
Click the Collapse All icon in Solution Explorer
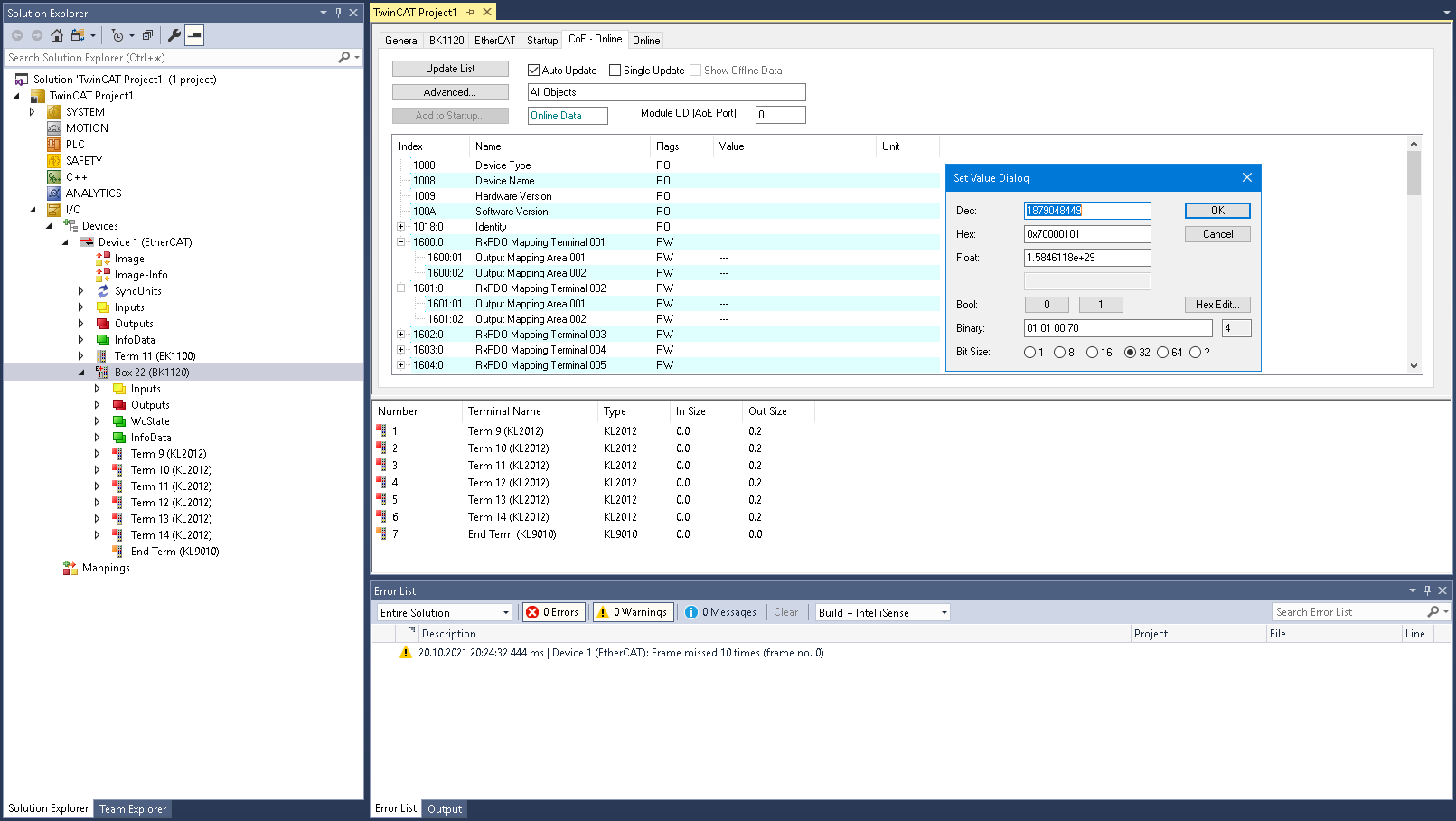(147, 35)
